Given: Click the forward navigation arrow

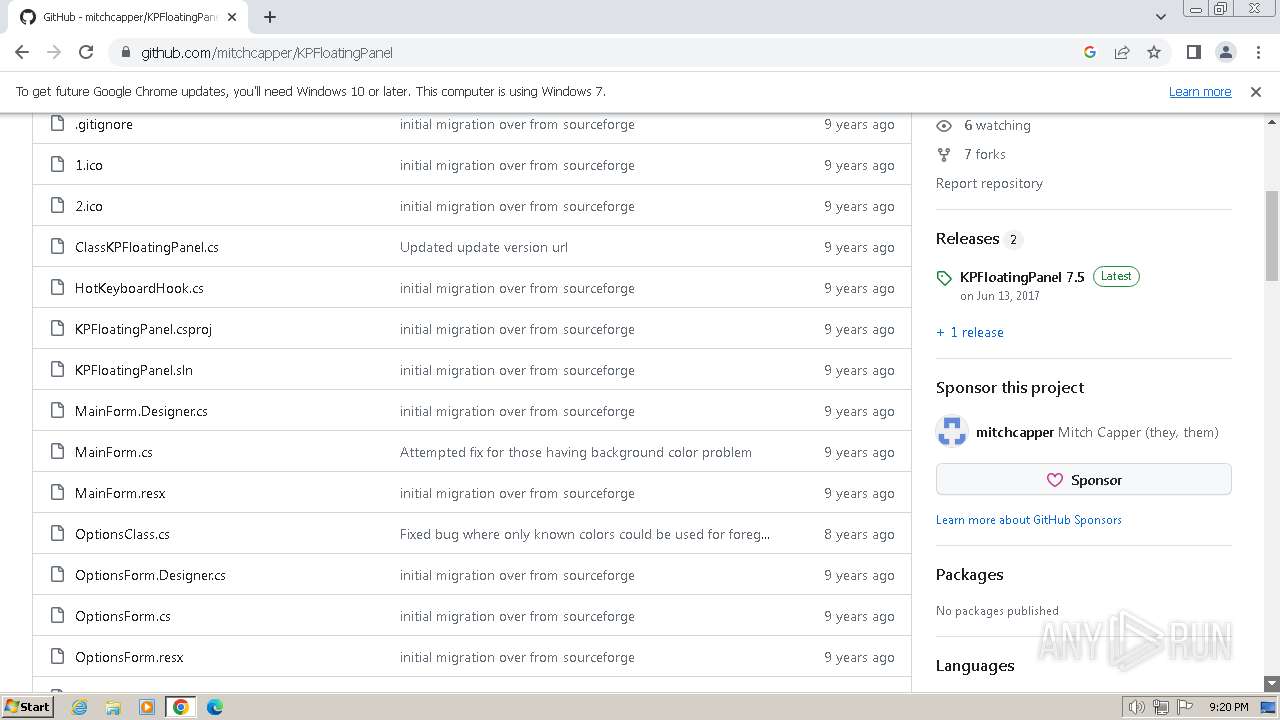Looking at the screenshot, I should (x=54, y=52).
